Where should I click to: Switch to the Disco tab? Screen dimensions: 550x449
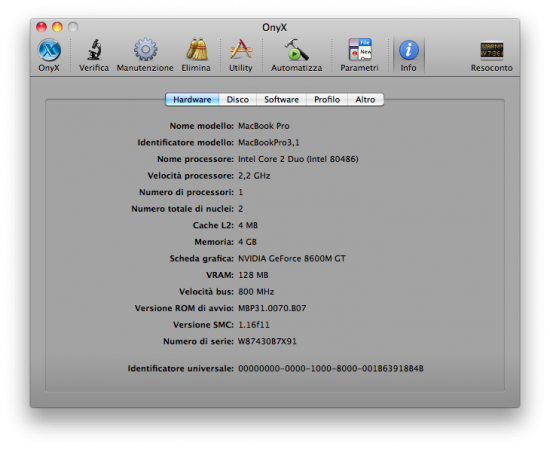(238, 100)
